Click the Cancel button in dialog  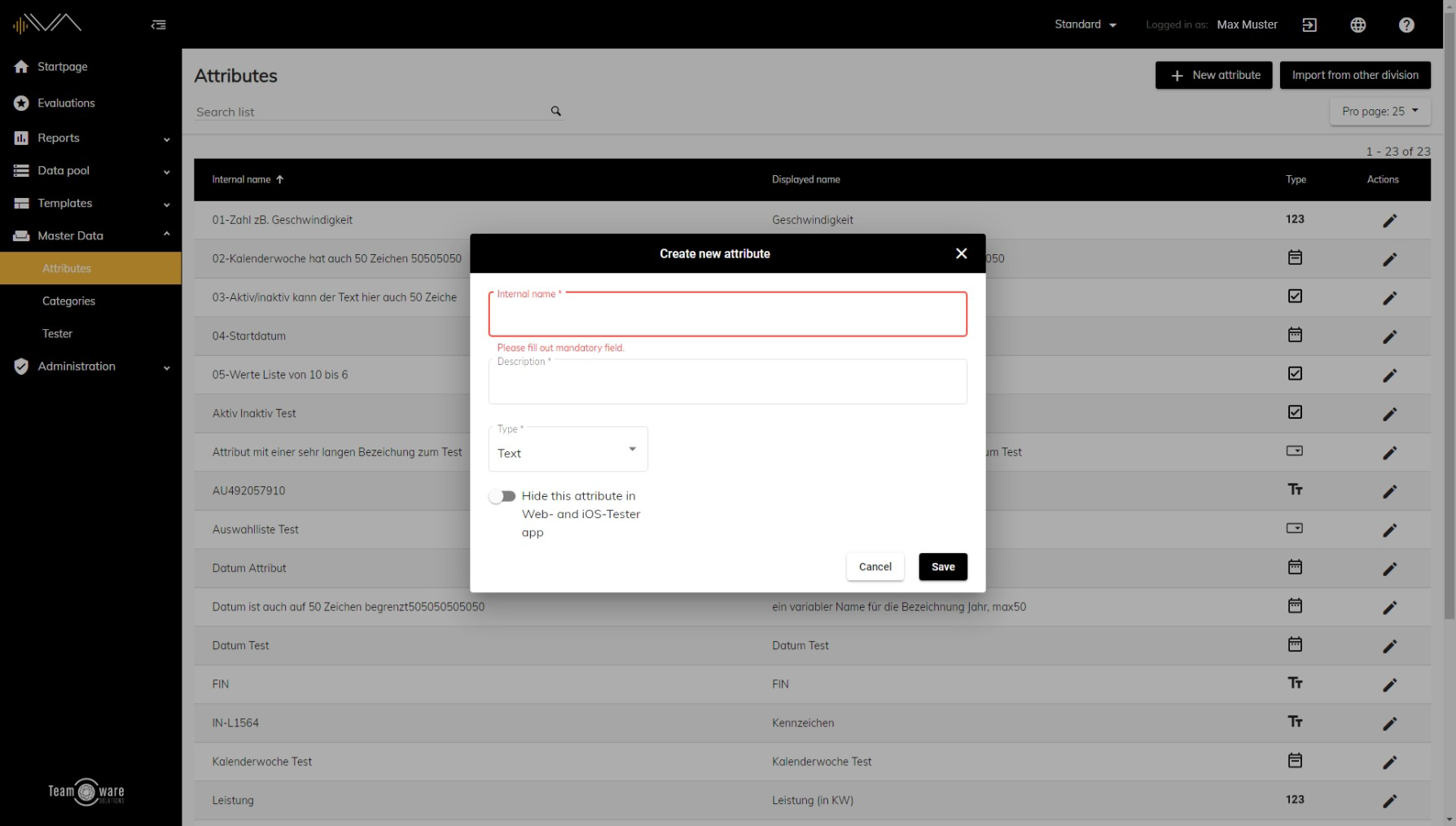(x=875, y=567)
